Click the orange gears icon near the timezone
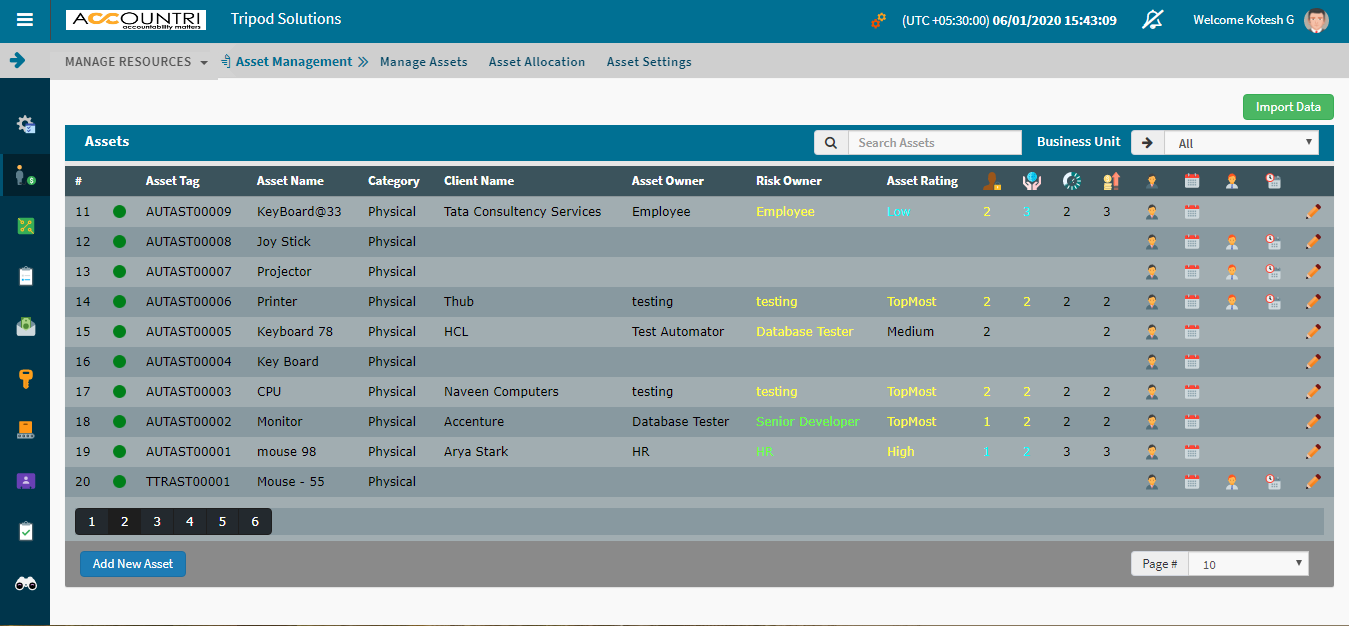The width and height of the screenshot is (1349, 626). click(x=878, y=20)
